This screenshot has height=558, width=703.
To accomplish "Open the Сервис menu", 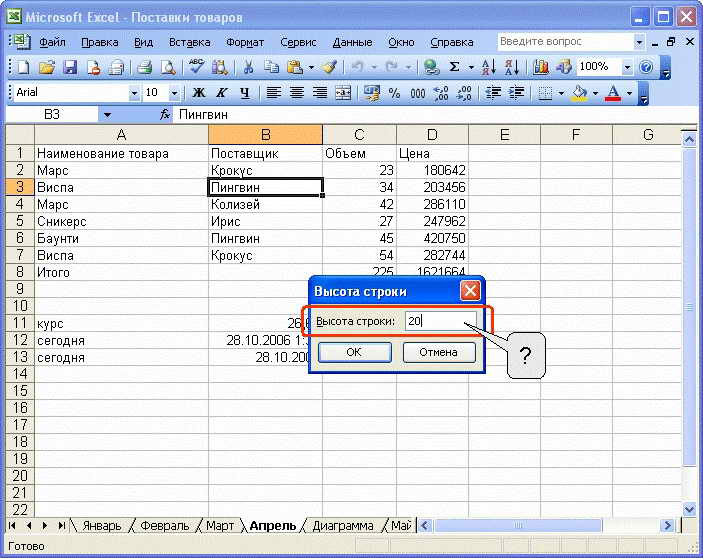I will (x=298, y=42).
